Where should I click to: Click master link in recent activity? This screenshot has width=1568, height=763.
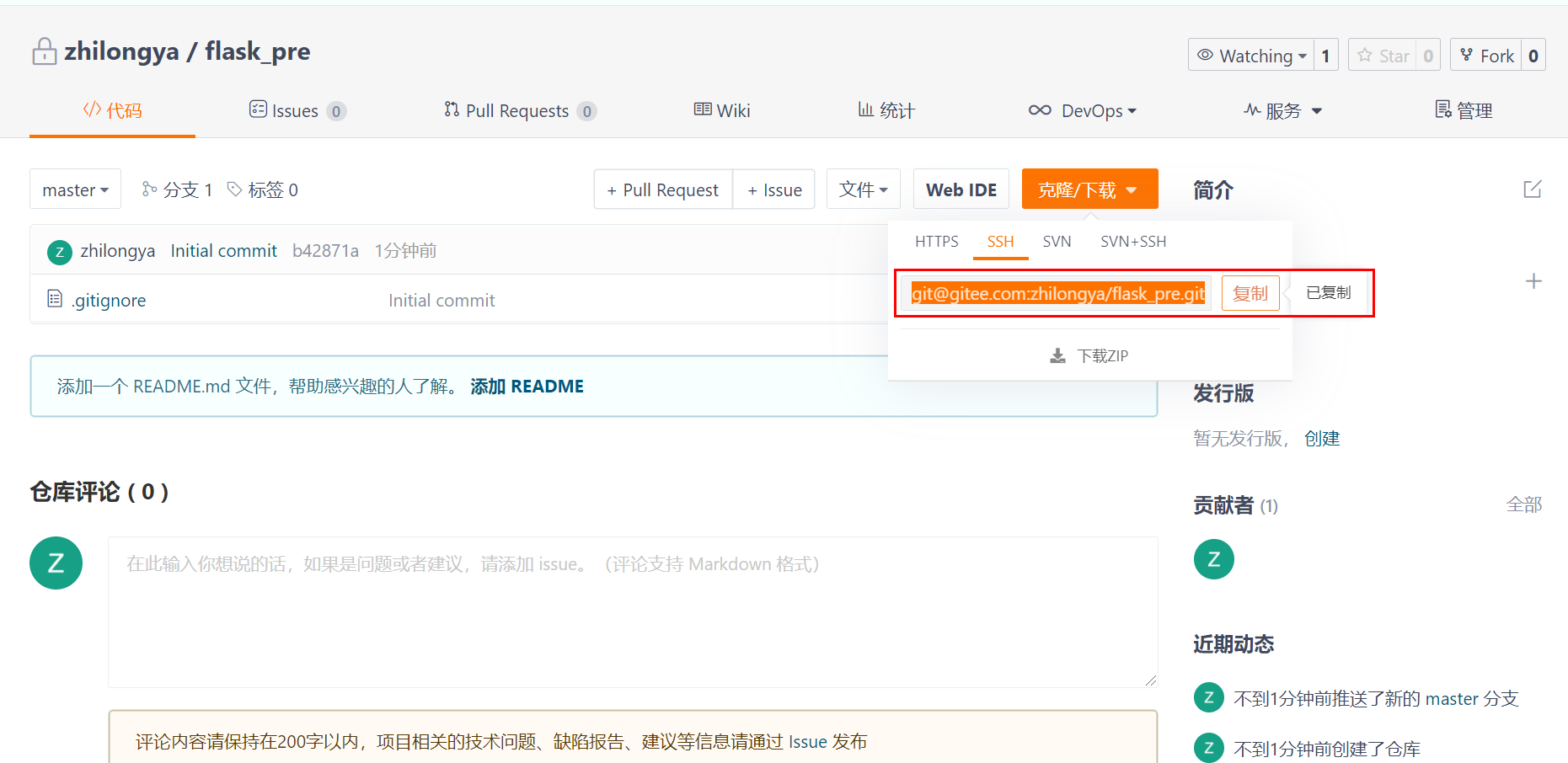point(1452,698)
